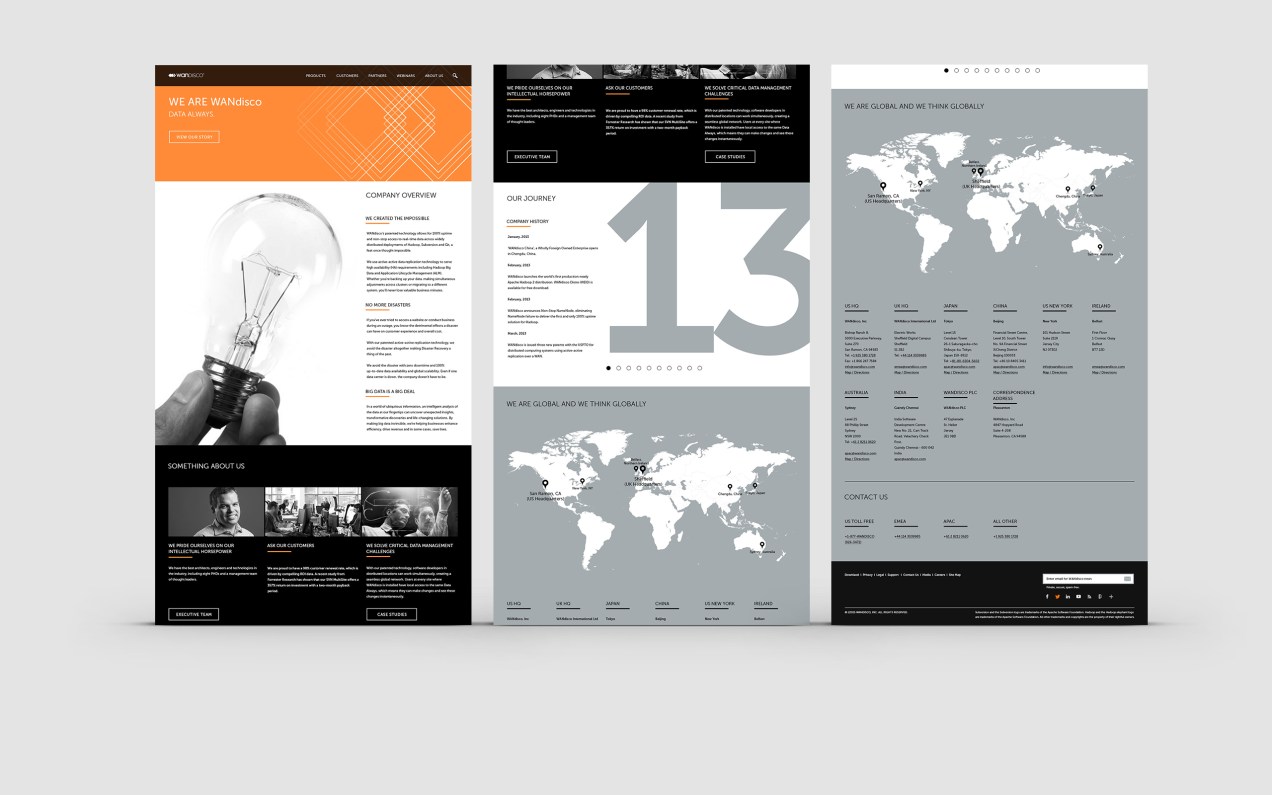Open the About Us navigation menu

point(433,76)
